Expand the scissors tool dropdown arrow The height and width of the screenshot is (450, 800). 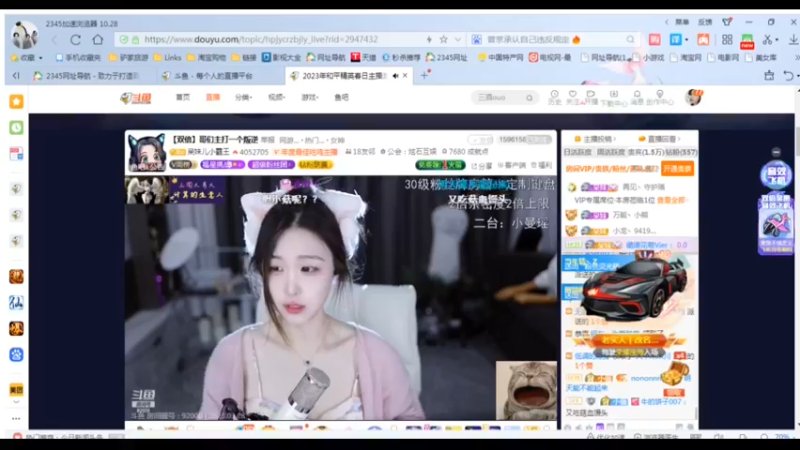pyautogui.click(x=777, y=40)
